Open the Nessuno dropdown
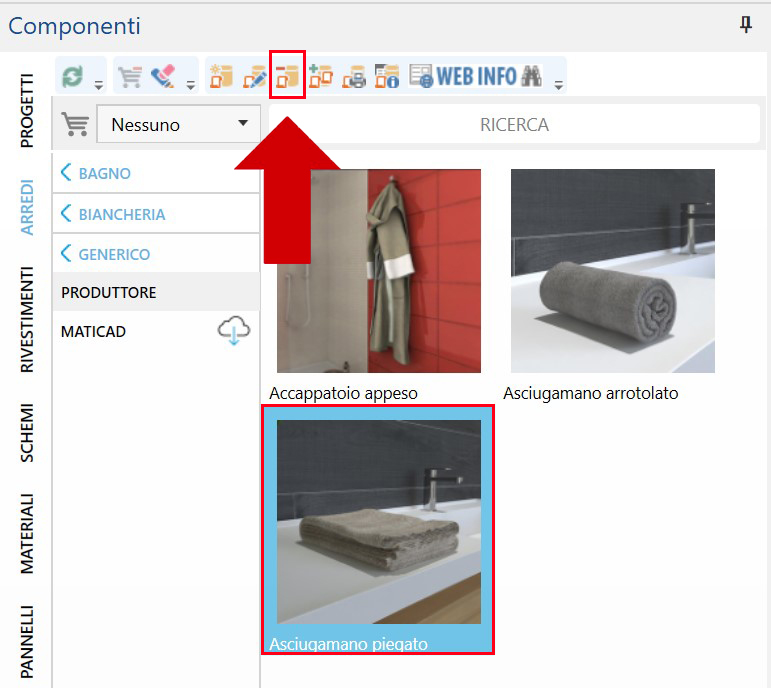Screen dimensions: 771x688 tap(178, 124)
